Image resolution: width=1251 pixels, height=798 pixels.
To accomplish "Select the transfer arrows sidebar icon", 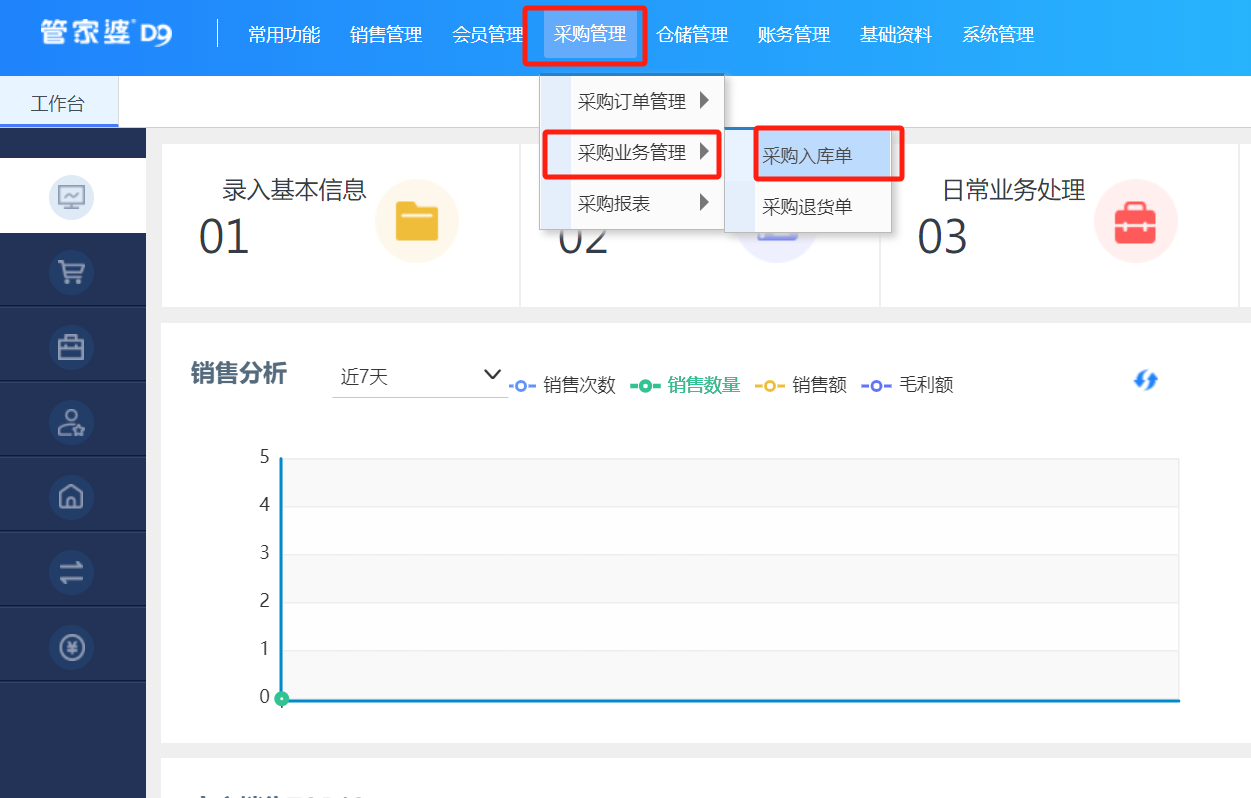I will click(71, 572).
